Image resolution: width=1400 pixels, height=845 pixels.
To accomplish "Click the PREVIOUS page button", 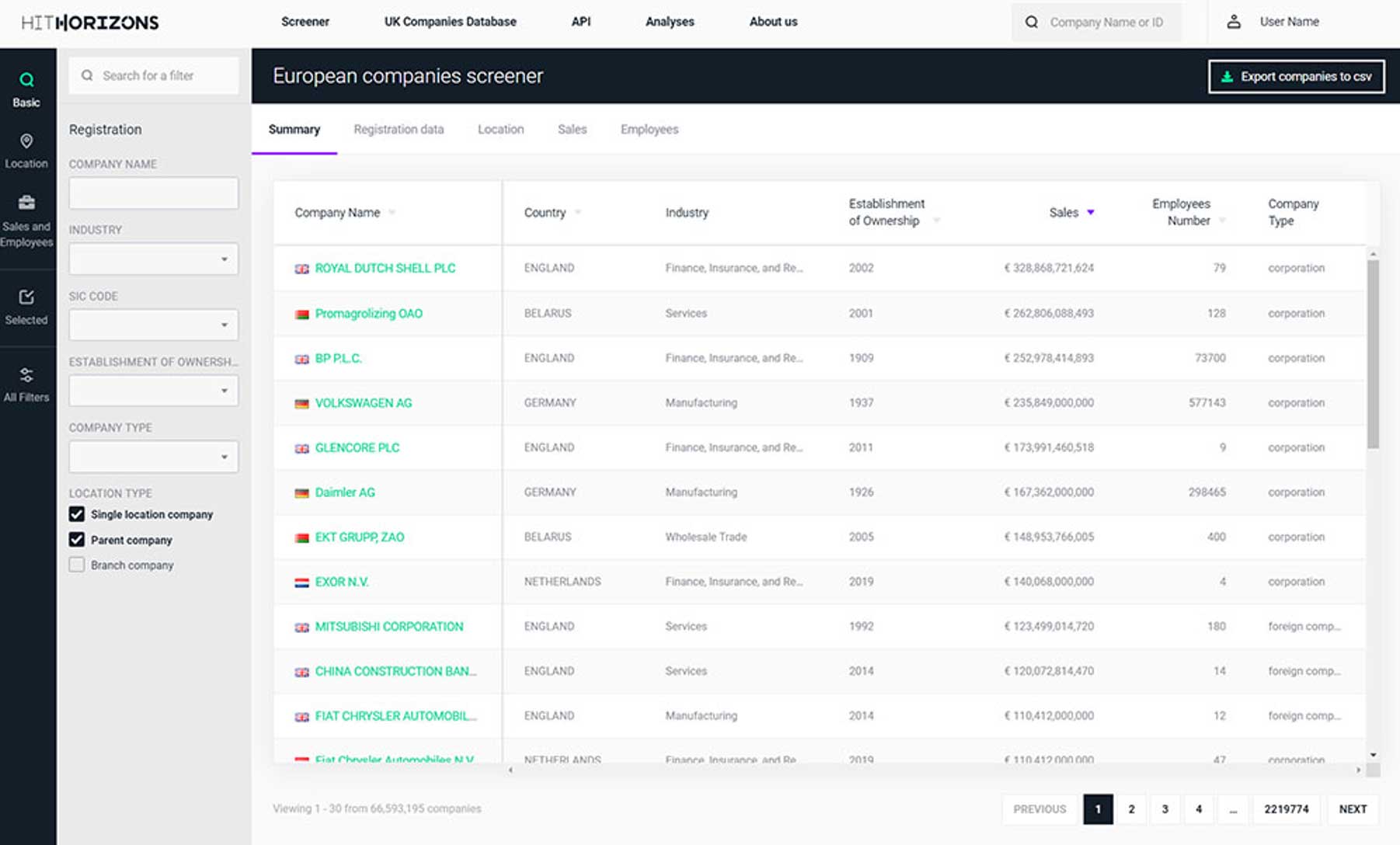I will [x=1040, y=808].
